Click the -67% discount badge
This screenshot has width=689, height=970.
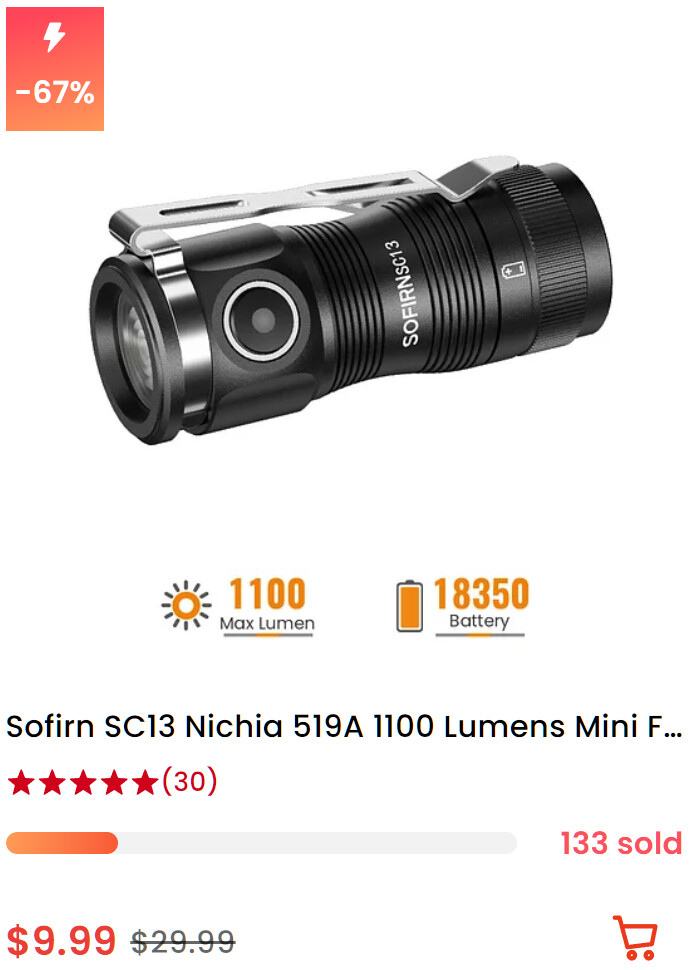55,69
